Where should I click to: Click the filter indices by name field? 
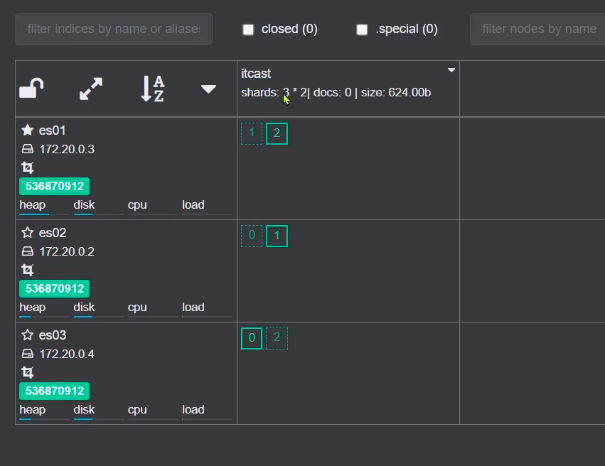[113, 29]
